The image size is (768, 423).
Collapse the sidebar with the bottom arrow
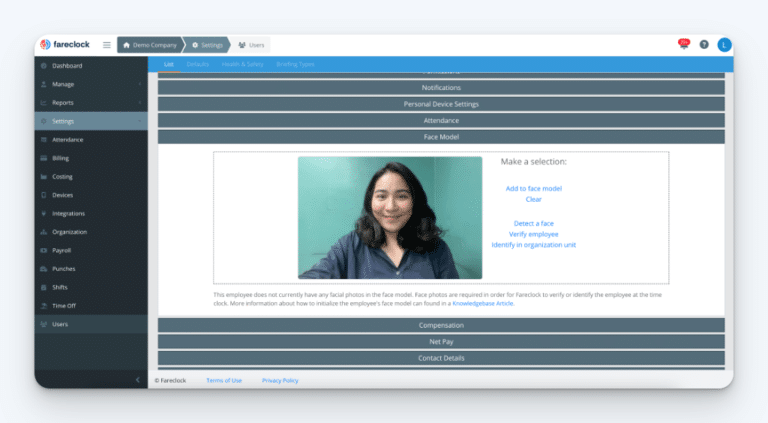click(x=138, y=380)
